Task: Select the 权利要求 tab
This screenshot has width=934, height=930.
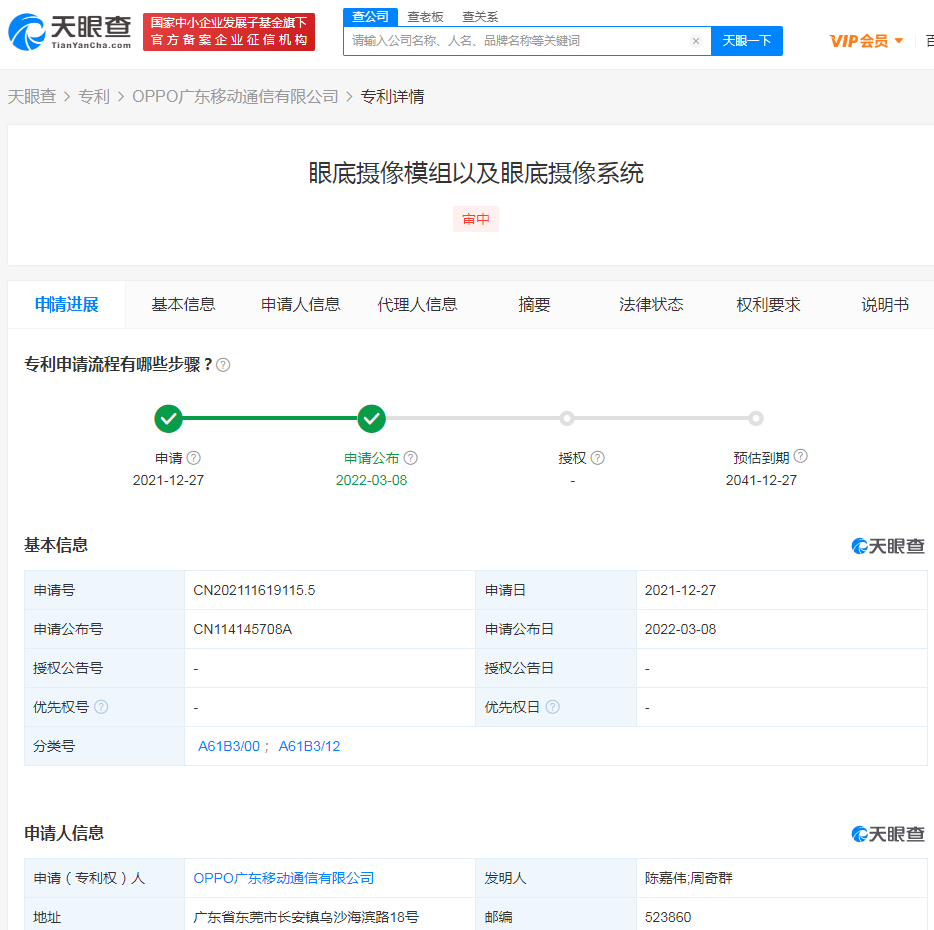Action: coord(768,304)
